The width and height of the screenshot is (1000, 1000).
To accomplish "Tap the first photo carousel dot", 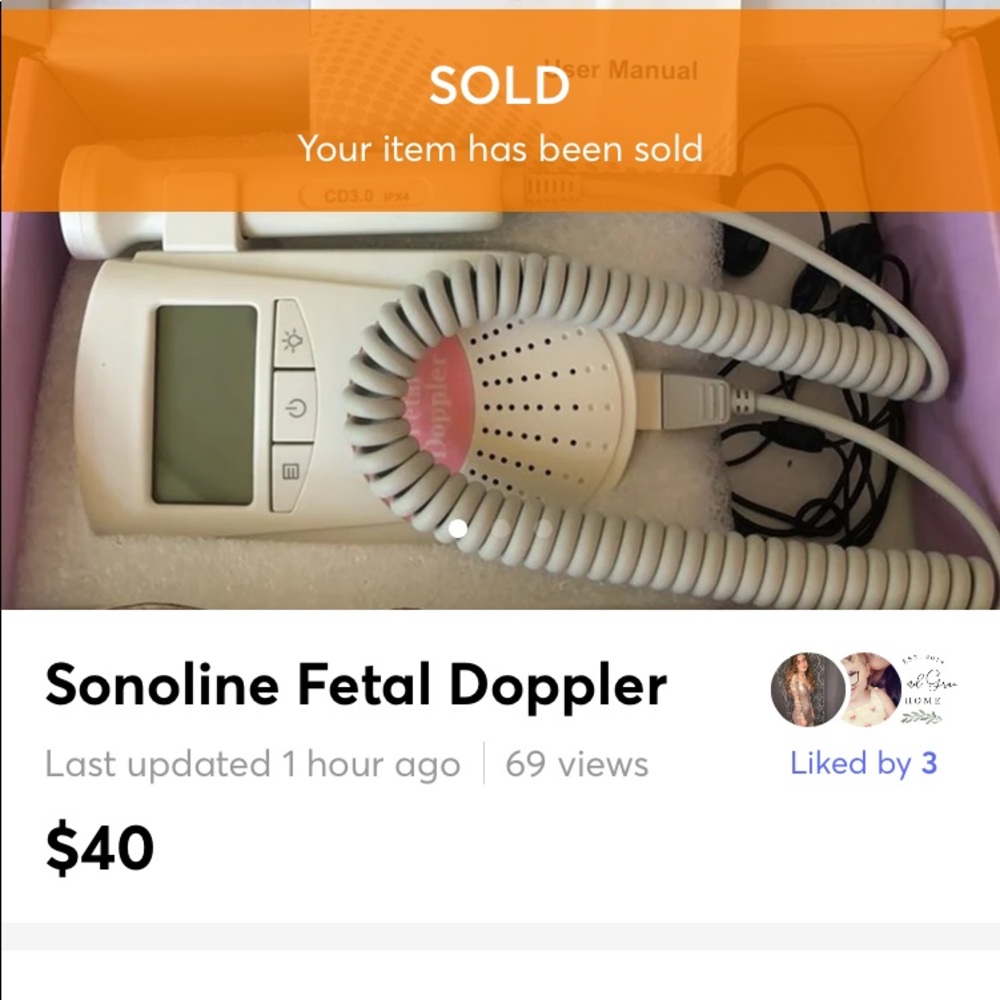I will (458, 528).
